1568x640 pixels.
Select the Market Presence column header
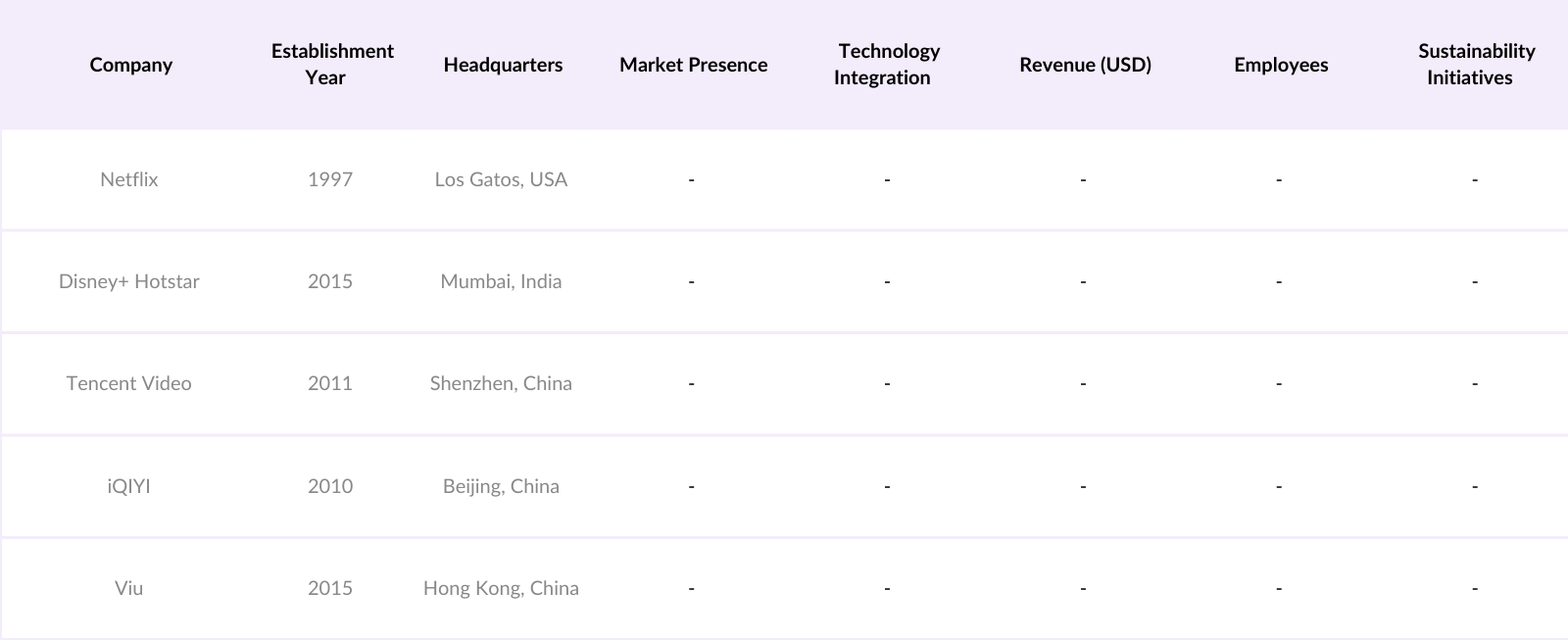click(x=693, y=65)
